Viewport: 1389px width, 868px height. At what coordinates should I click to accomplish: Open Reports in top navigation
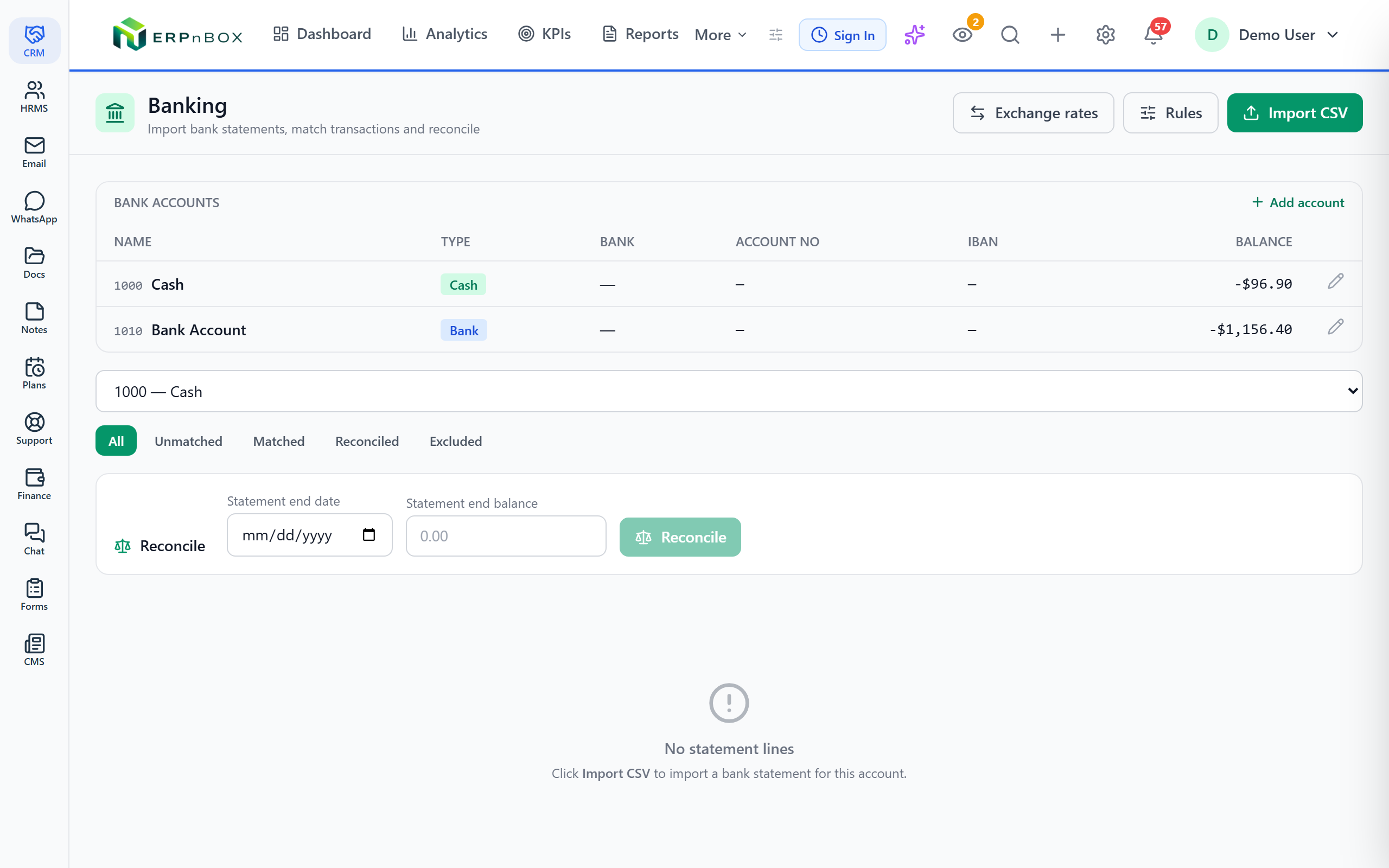[641, 34]
